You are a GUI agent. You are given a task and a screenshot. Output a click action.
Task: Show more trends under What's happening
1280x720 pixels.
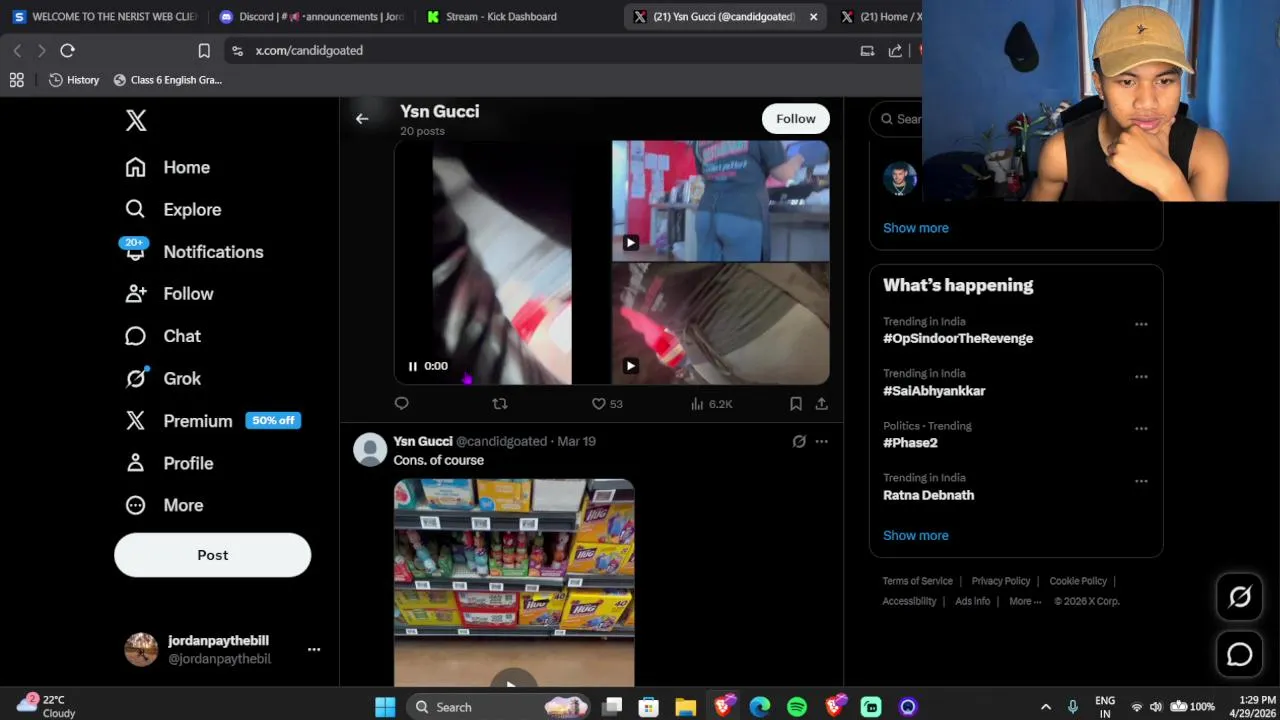pos(916,536)
